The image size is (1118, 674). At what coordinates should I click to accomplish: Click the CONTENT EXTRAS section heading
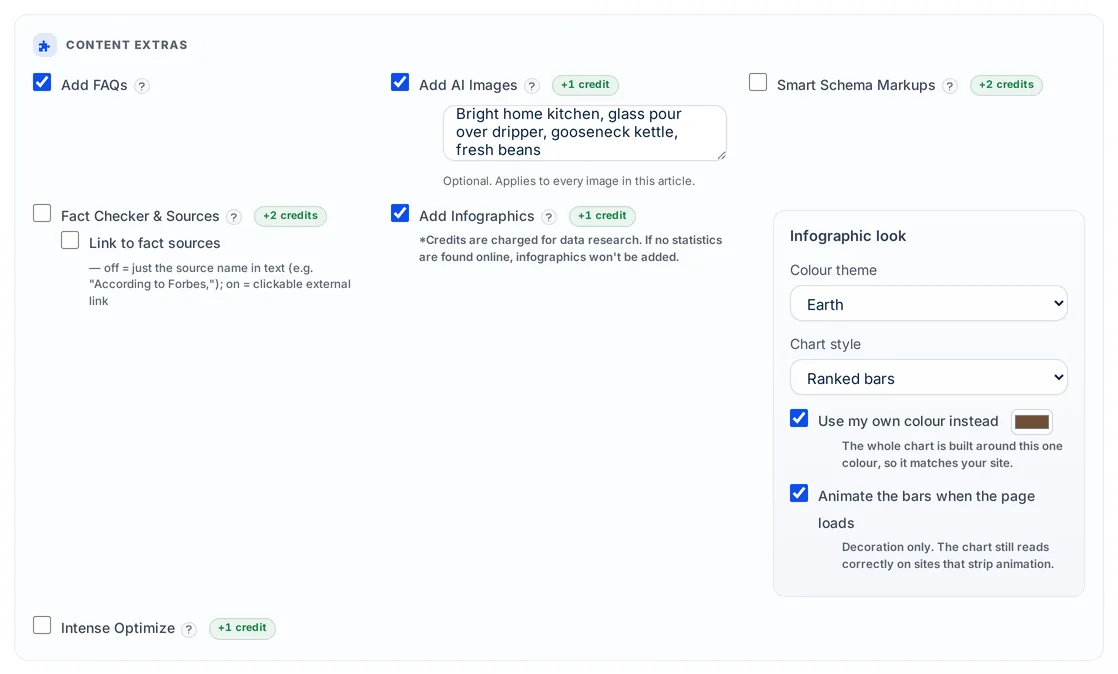point(127,45)
